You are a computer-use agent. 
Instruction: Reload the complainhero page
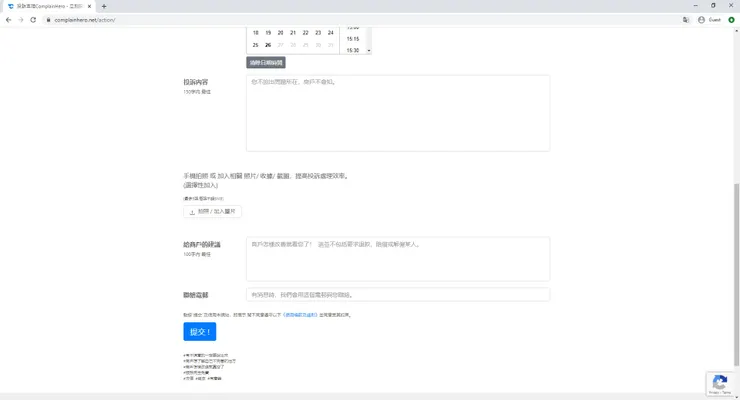pyautogui.click(x=33, y=20)
